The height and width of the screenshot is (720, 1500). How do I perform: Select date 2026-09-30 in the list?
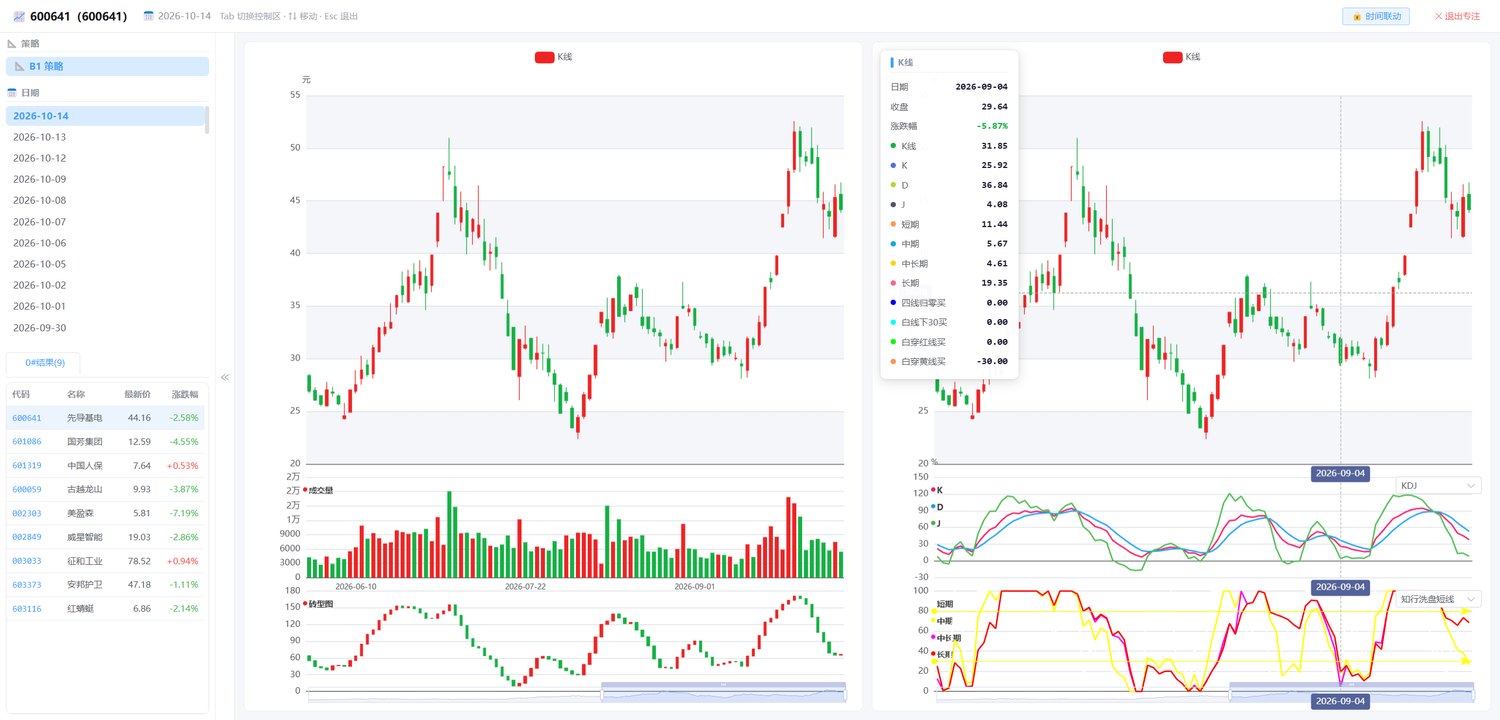104,327
